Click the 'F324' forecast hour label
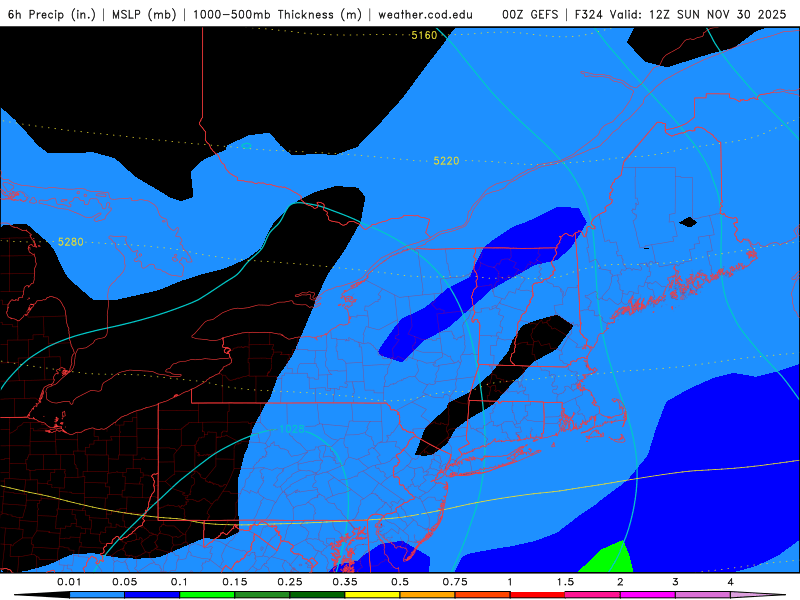 tap(588, 14)
